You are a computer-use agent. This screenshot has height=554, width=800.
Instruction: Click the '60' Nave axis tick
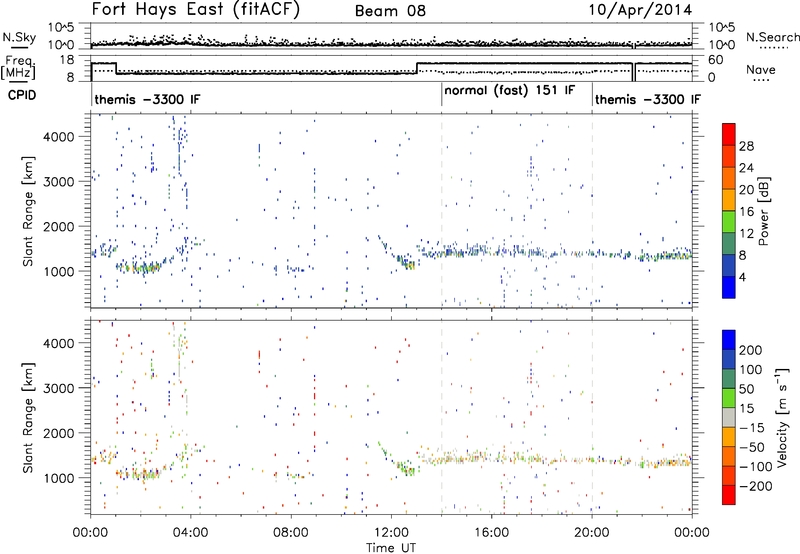716,60
